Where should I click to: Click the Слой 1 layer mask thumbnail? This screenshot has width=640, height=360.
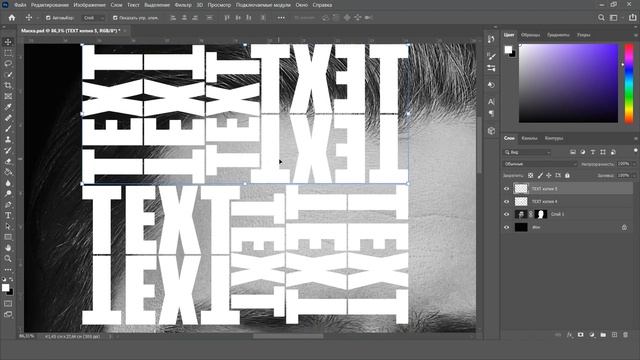(540, 214)
